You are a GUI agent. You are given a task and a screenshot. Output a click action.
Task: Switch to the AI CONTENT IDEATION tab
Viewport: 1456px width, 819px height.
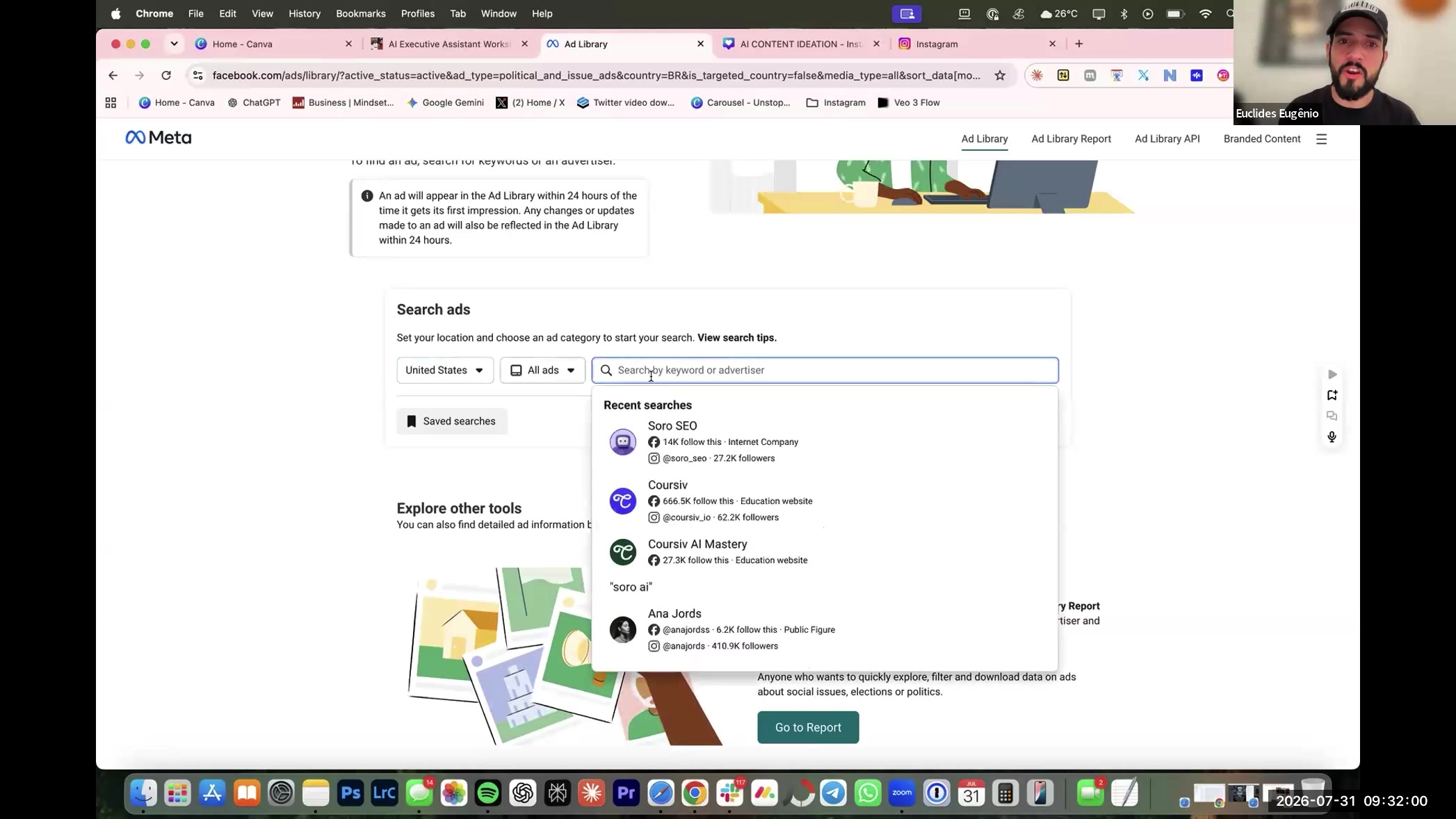[x=801, y=44]
